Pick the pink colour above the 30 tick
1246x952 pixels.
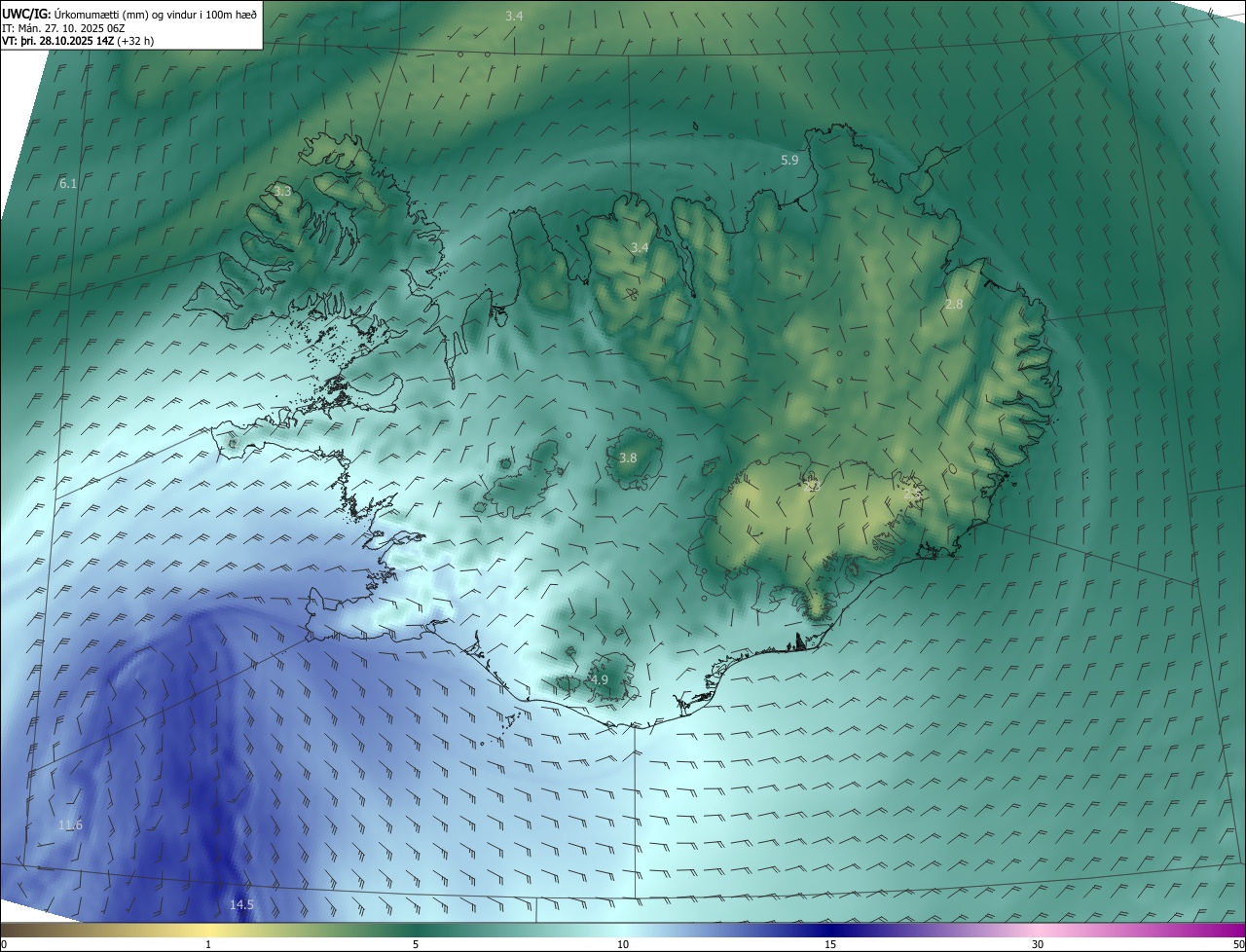point(1038,930)
